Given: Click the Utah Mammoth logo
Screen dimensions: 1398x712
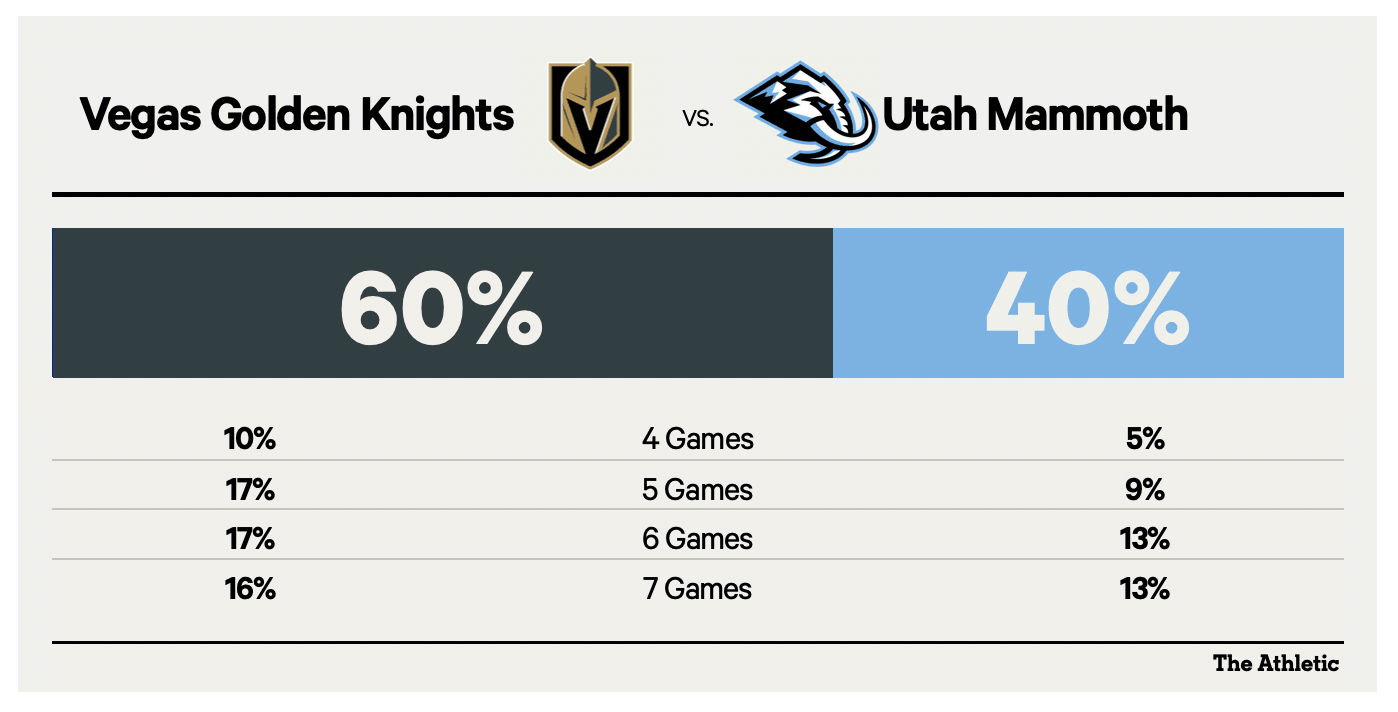Looking at the screenshot, I should tap(806, 113).
